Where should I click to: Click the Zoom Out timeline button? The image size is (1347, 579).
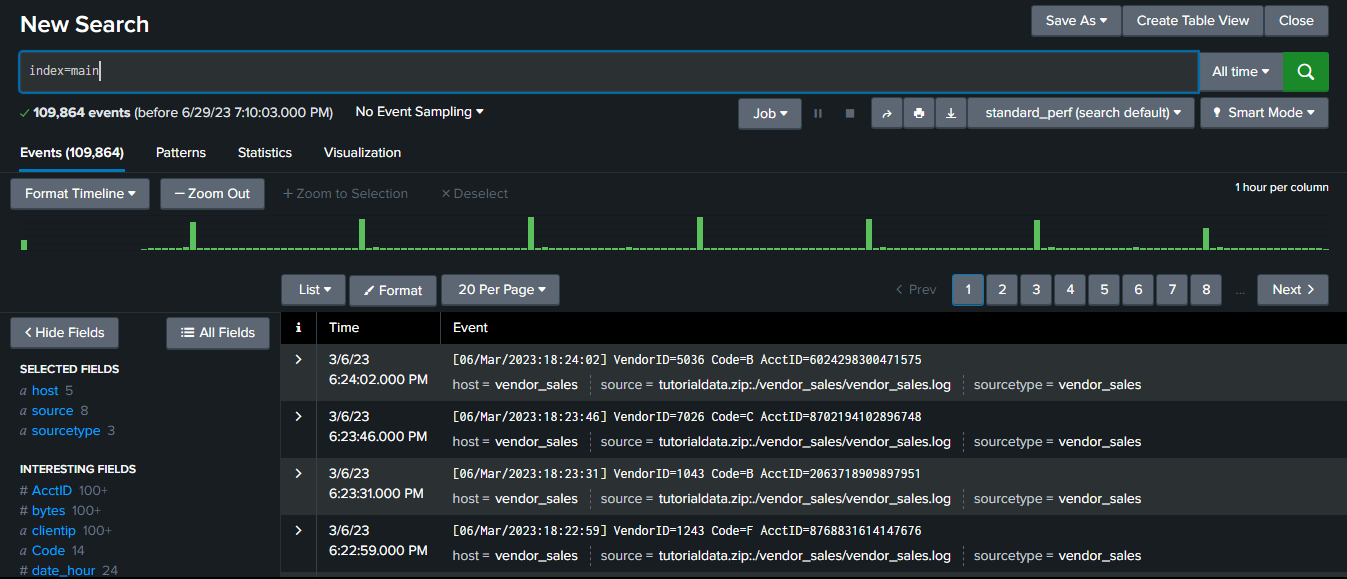click(x=212, y=193)
